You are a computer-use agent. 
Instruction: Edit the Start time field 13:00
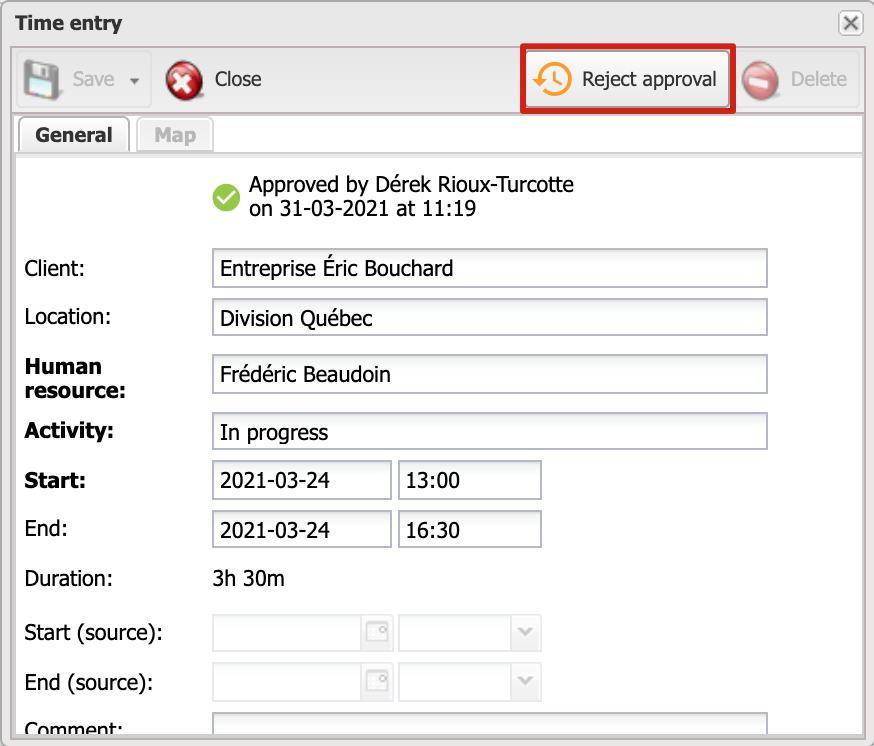tap(469, 480)
